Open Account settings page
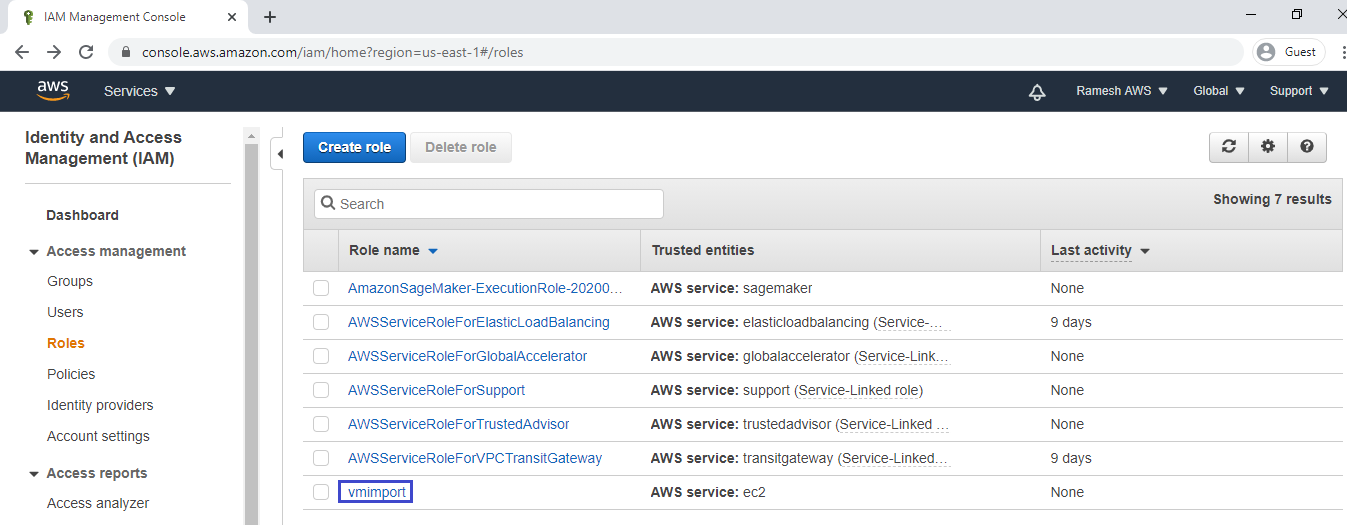 coord(98,436)
